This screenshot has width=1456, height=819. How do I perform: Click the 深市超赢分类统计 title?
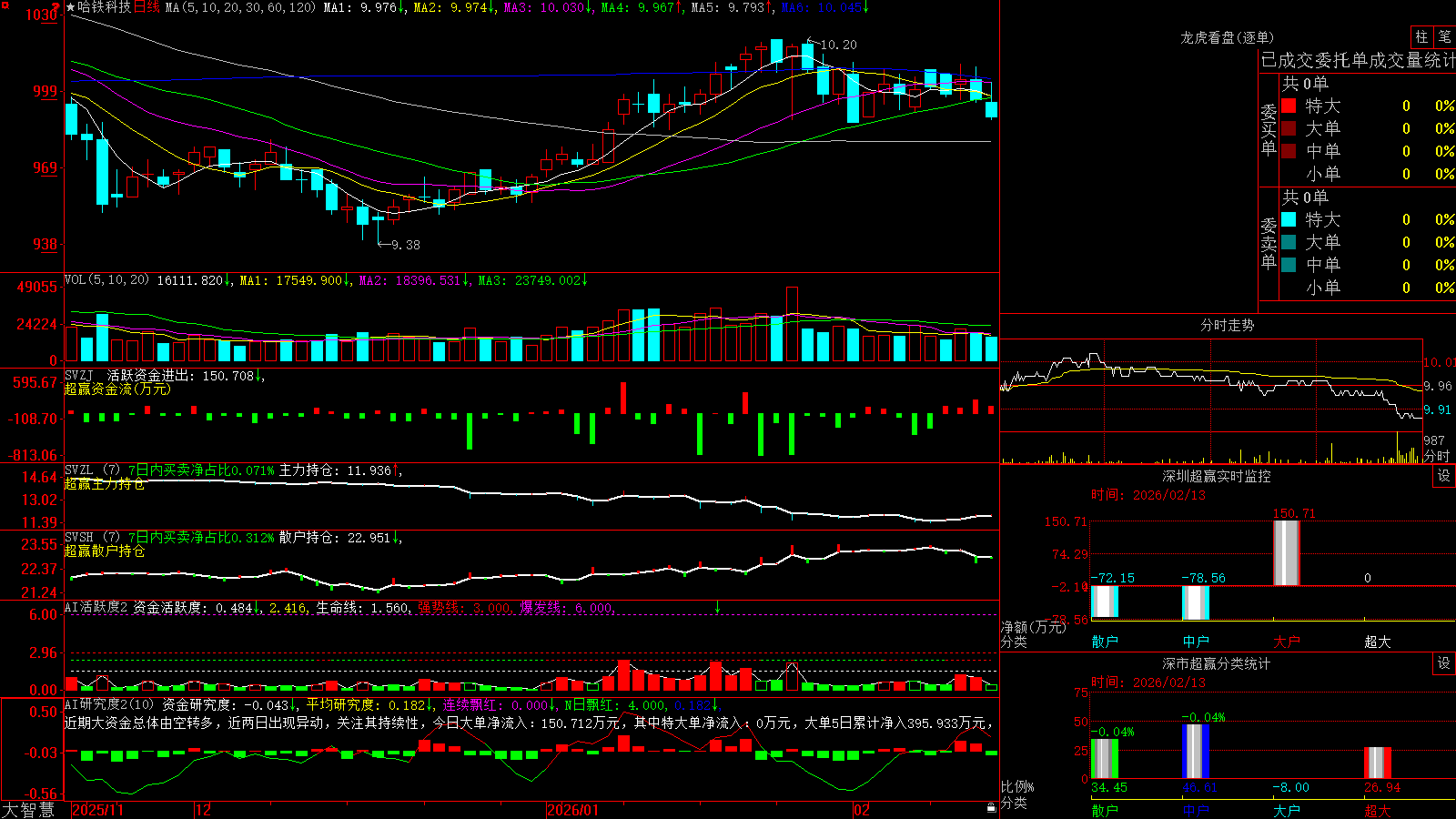coord(1217,663)
